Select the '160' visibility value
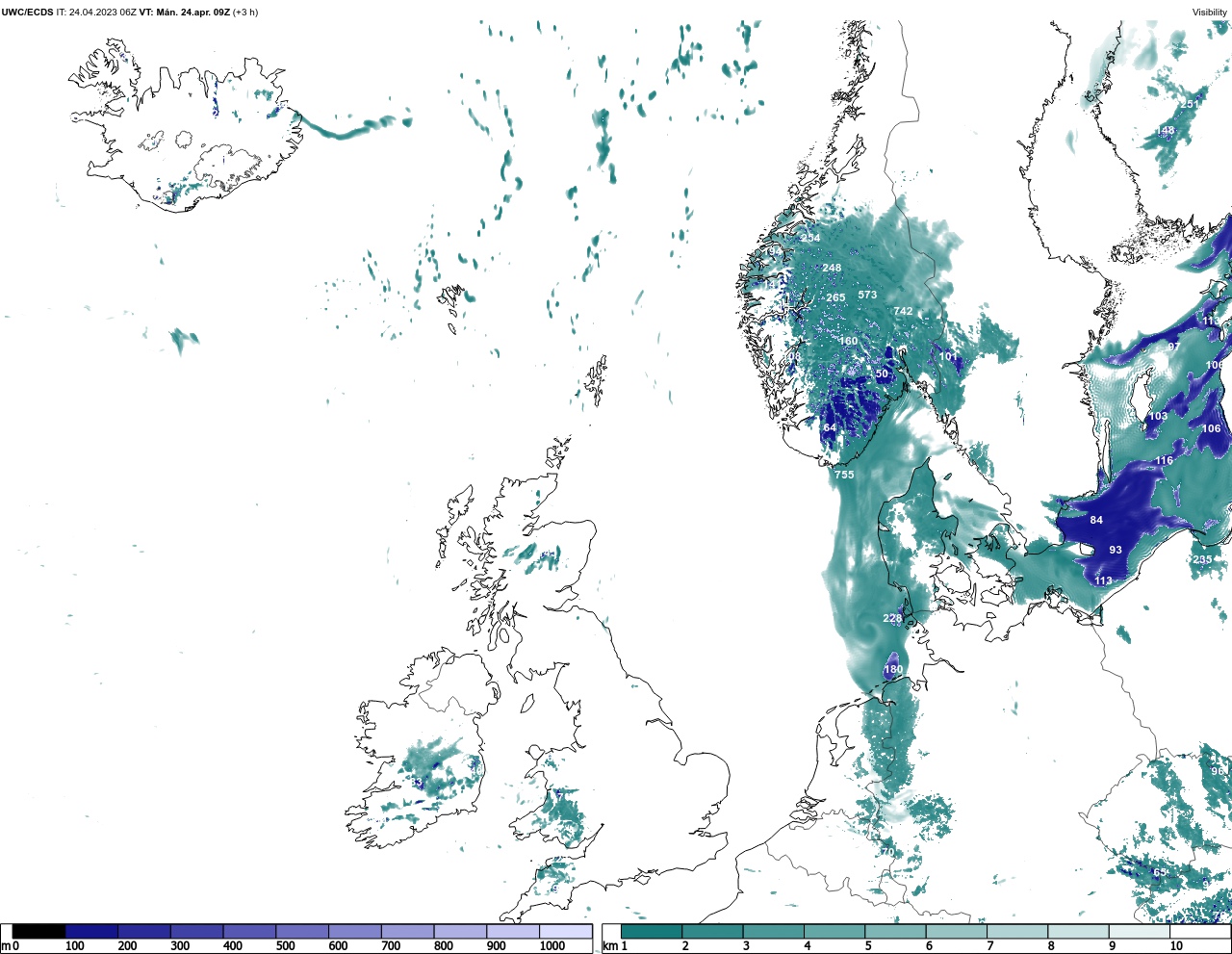Screen dimensions: 1232x954 pos(848,341)
